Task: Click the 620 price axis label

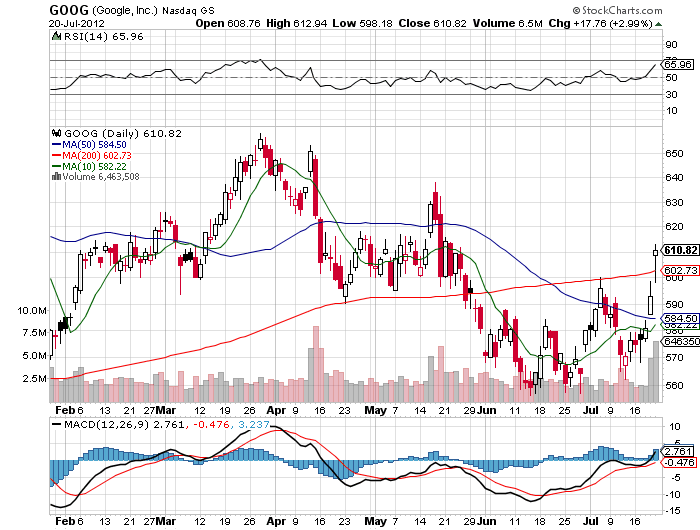Action: [x=674, y=226]
